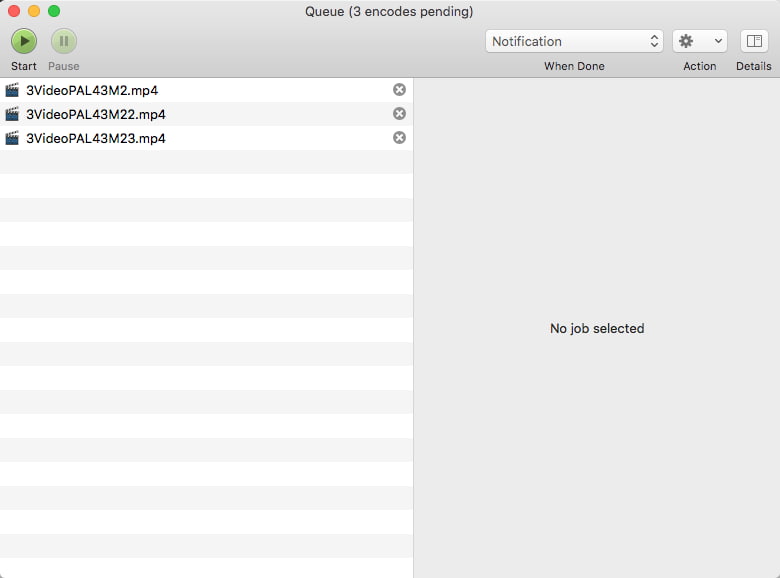The image size is (780, 578).
Task: Click the clapperboard icon of 3VideoPAL43M23.mp4
Action: [12, 138]
